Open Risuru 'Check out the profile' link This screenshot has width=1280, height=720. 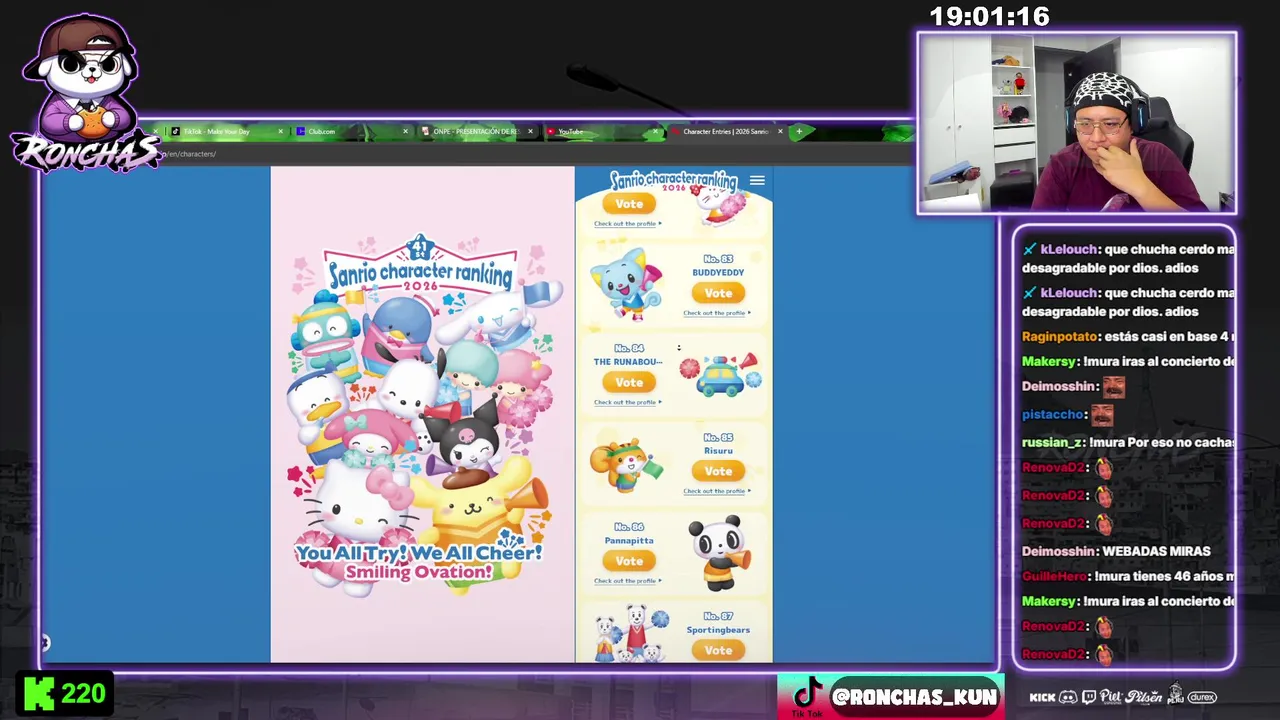(x=717, y=491)
